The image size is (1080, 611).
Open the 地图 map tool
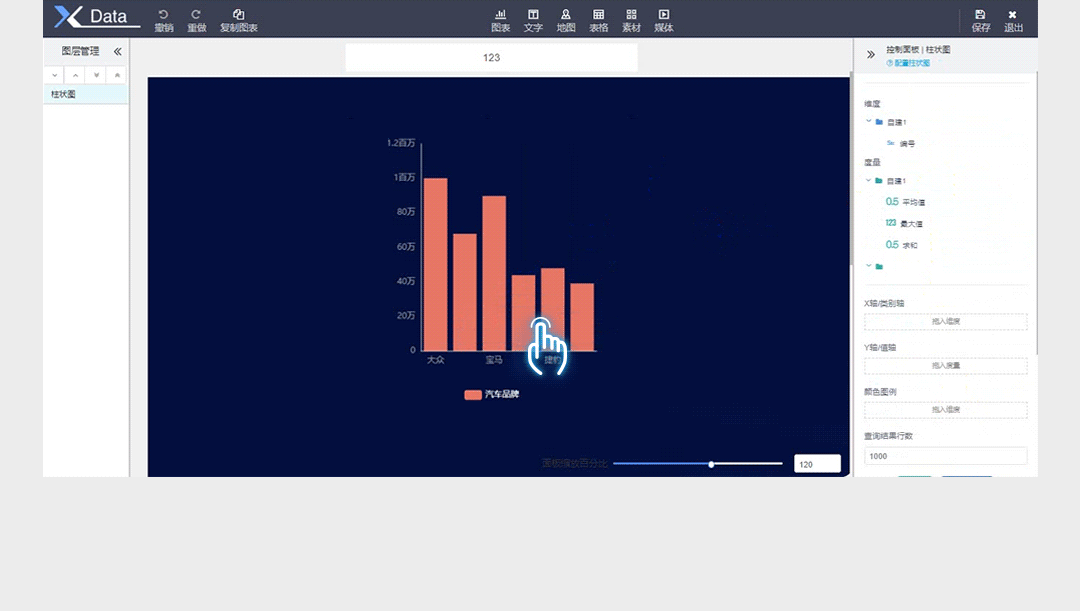point(566,15)
